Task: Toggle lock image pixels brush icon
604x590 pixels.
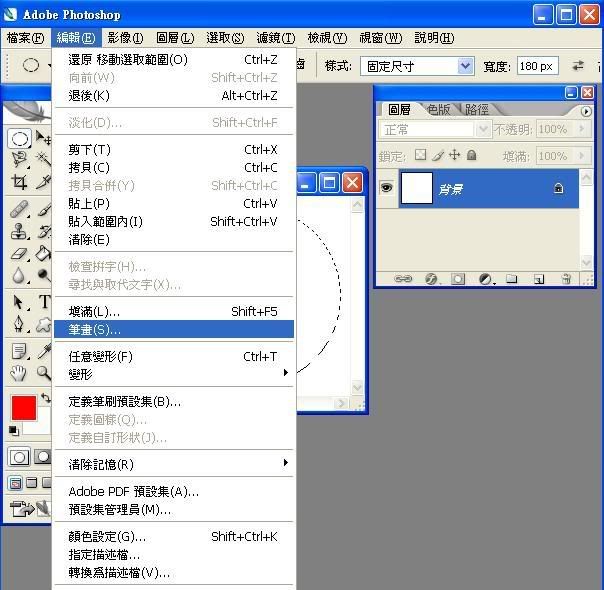Action: point(438,155)
